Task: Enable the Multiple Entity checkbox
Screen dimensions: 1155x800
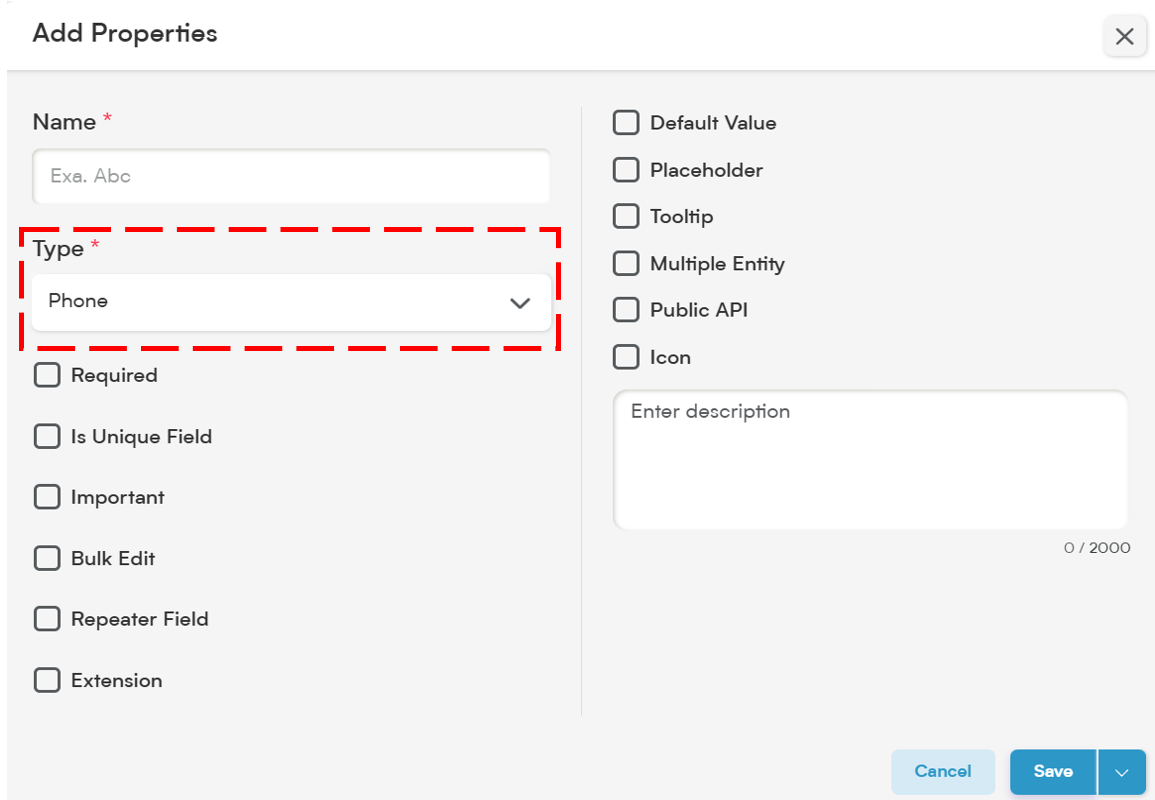Action: click(626, 263)
